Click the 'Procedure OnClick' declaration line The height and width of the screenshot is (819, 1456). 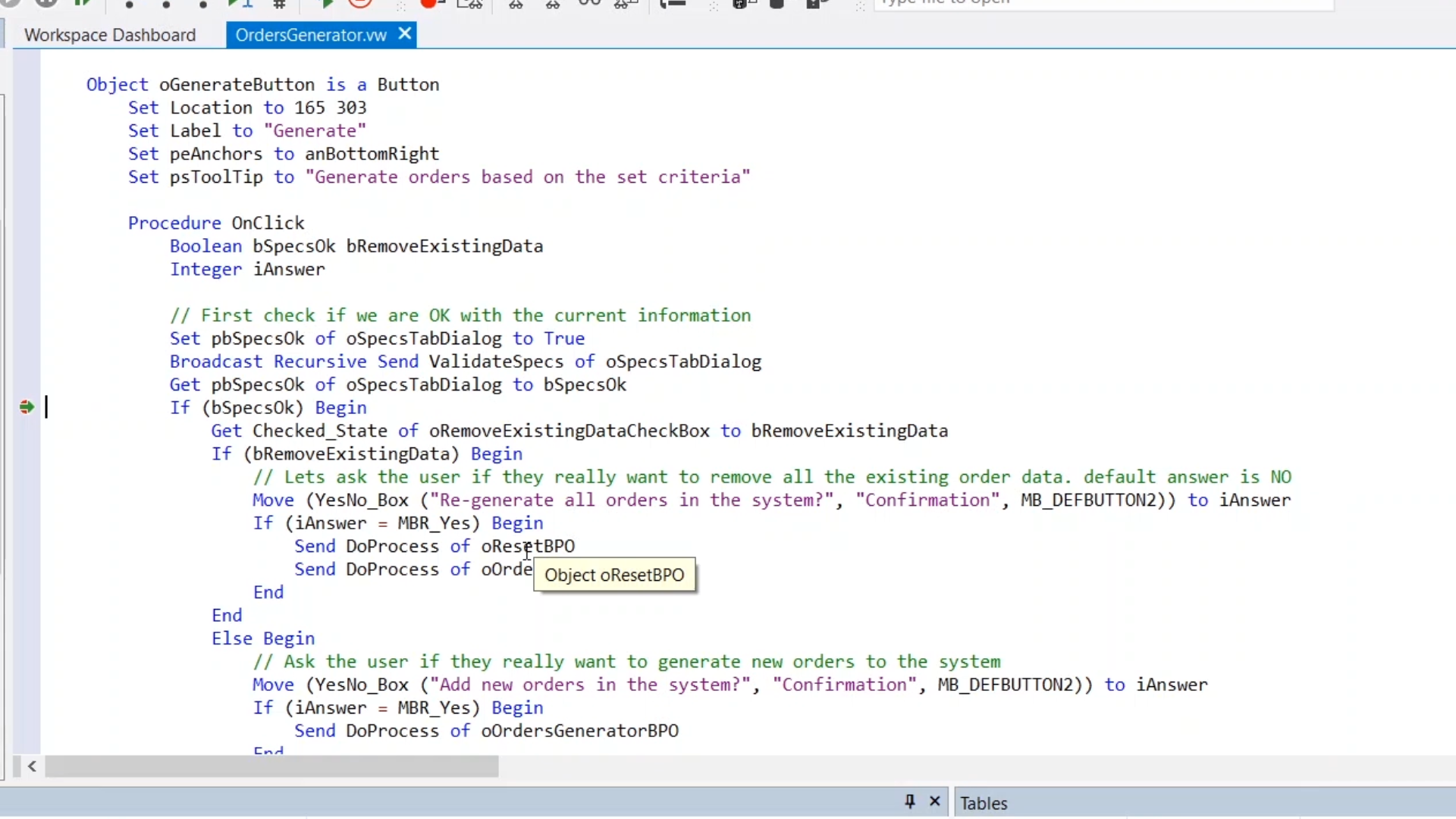(216, 223)
